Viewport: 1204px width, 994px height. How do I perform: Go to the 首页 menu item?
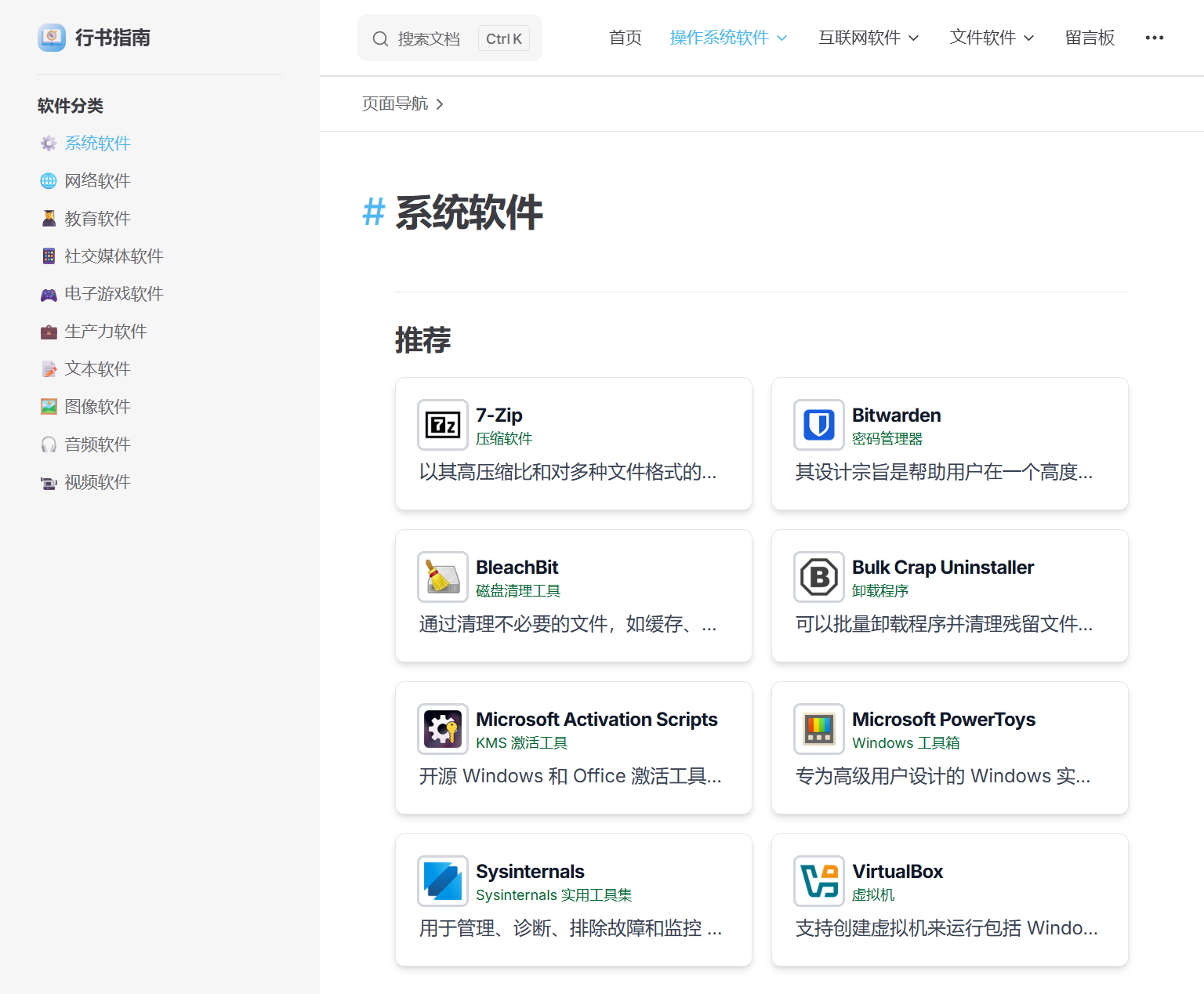pyautogui.click(x=625, y=37)
